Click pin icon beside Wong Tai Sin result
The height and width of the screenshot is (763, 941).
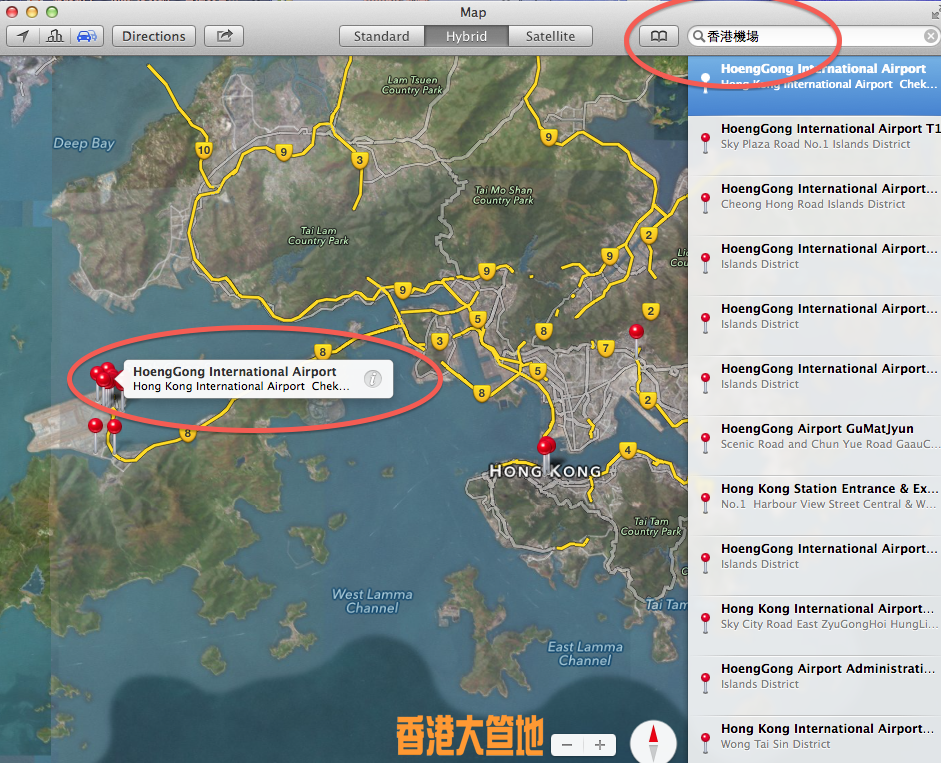coord(706,744)
